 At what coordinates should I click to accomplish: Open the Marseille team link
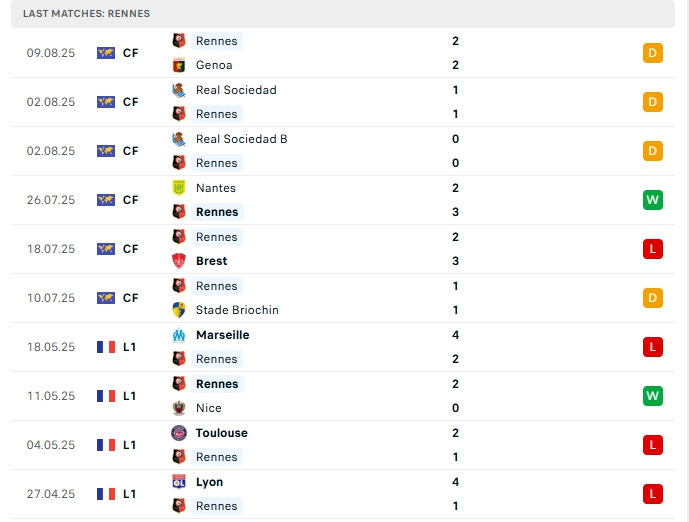click(x=223, y=335)
